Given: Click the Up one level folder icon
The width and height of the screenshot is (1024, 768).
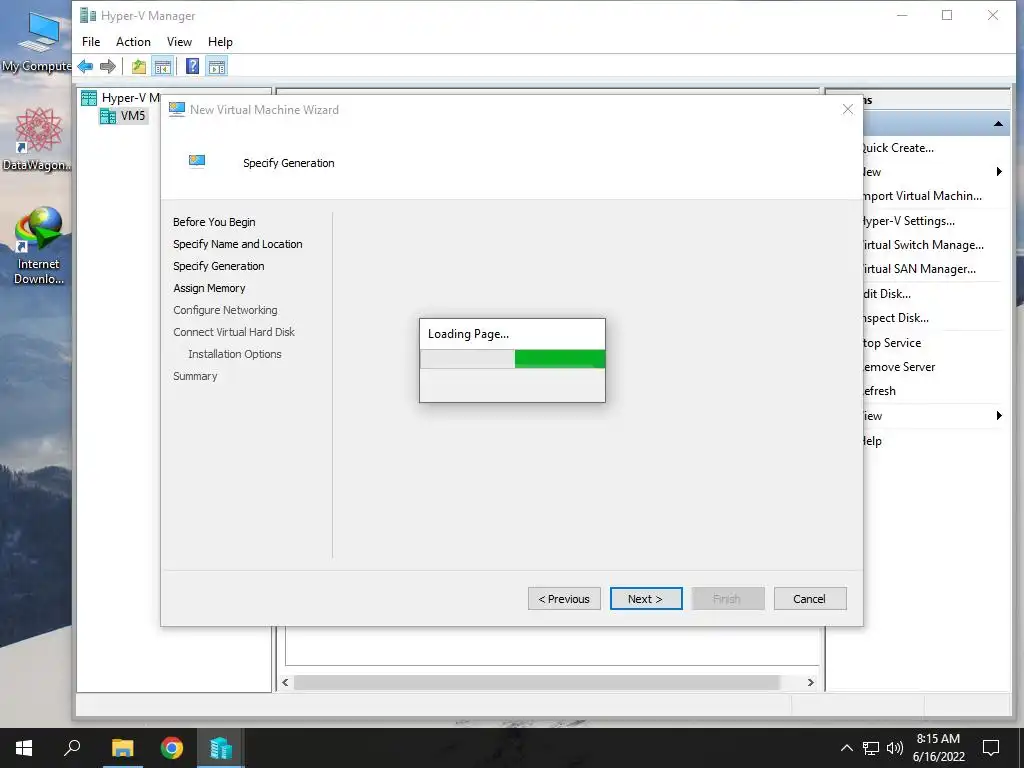Looking at the screenshot, I should pos(138,66).
